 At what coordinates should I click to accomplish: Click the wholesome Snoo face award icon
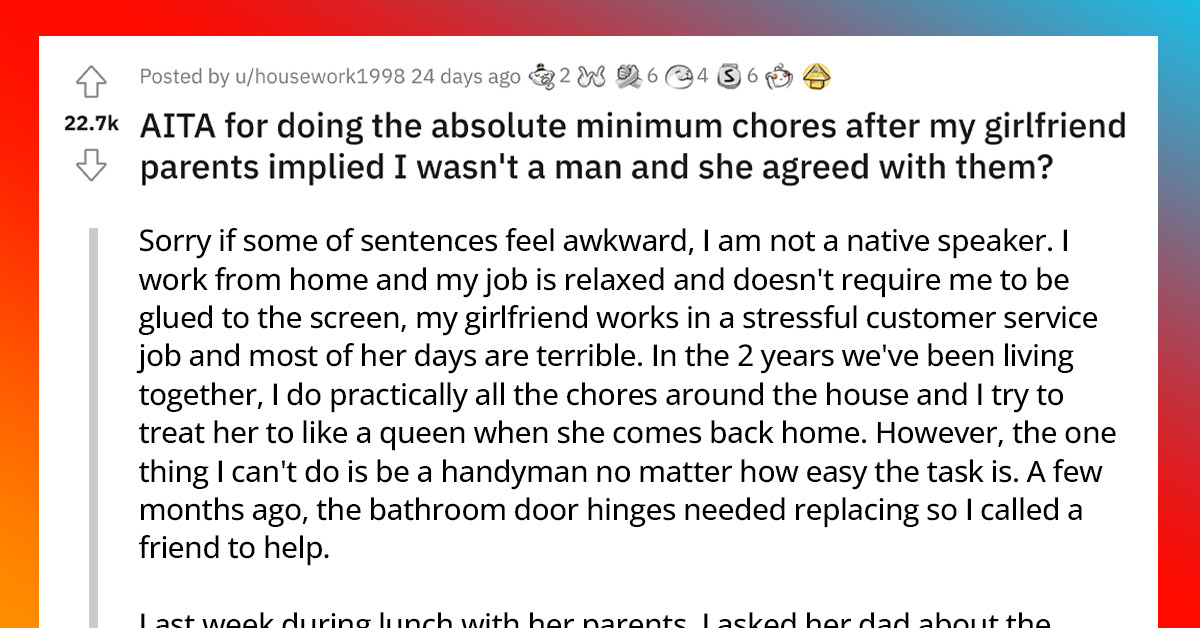[x=679, y=77]
